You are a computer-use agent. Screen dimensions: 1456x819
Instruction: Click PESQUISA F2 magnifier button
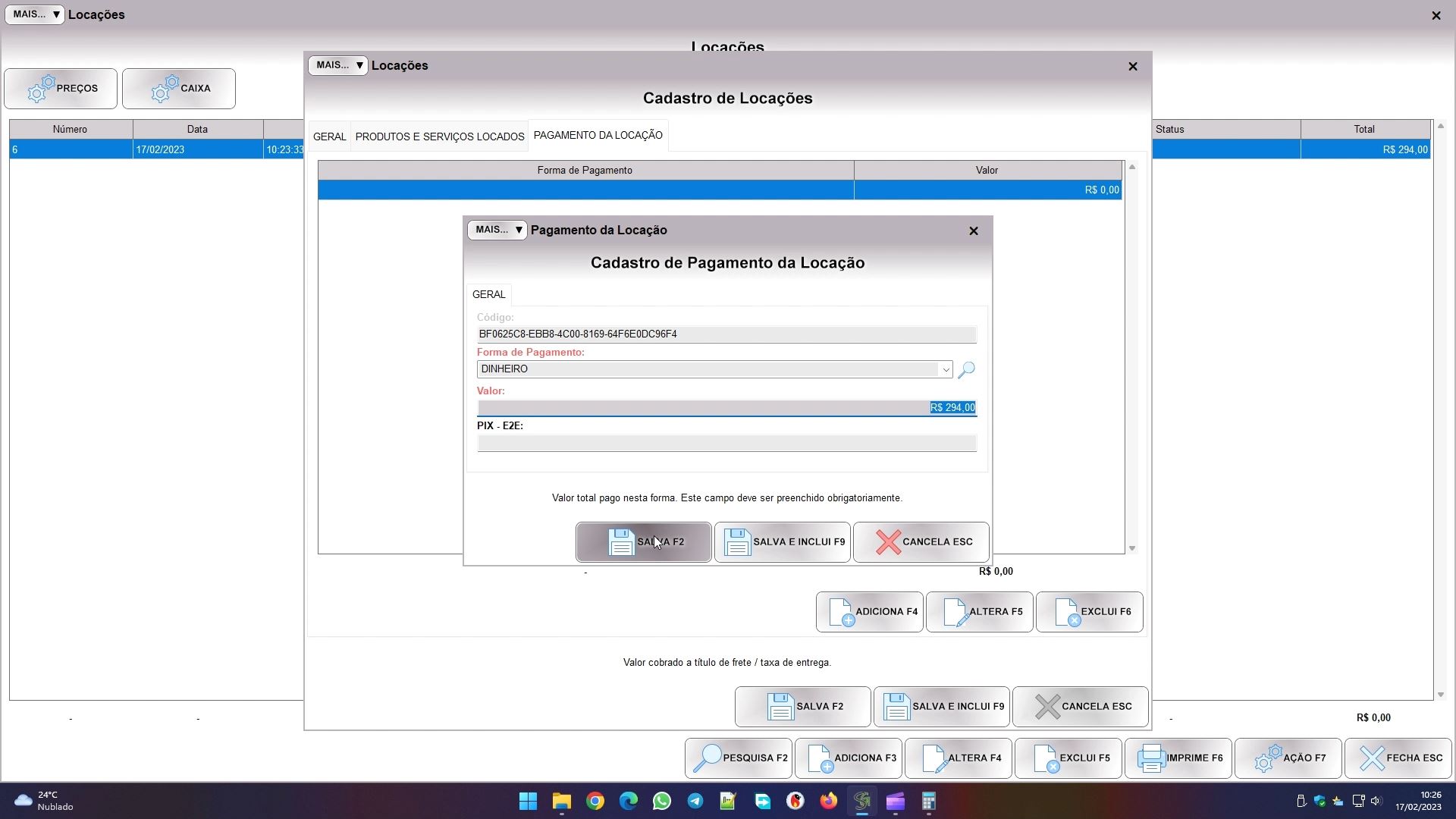tap(738, 758)
